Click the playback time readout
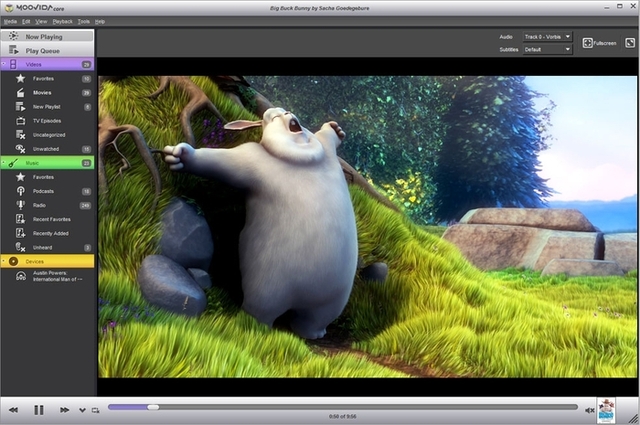 342,416
